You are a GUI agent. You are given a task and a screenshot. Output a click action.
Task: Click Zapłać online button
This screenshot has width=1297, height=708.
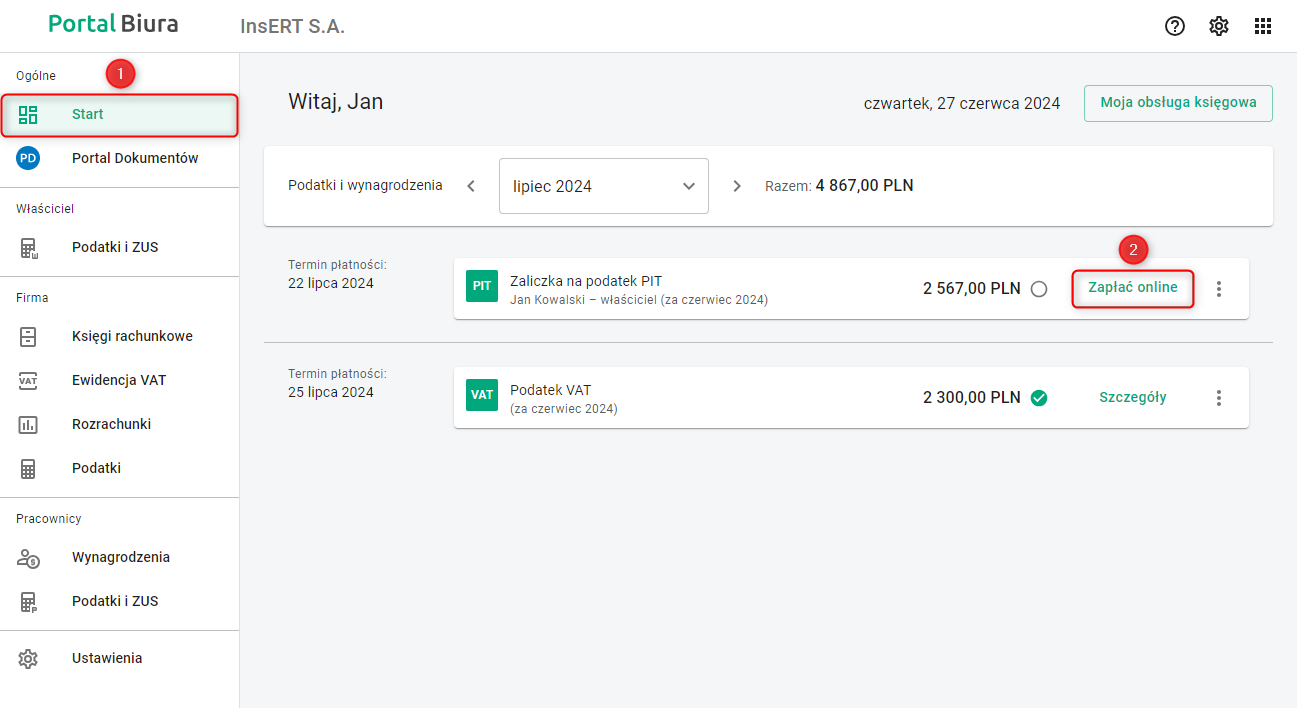1133,288
